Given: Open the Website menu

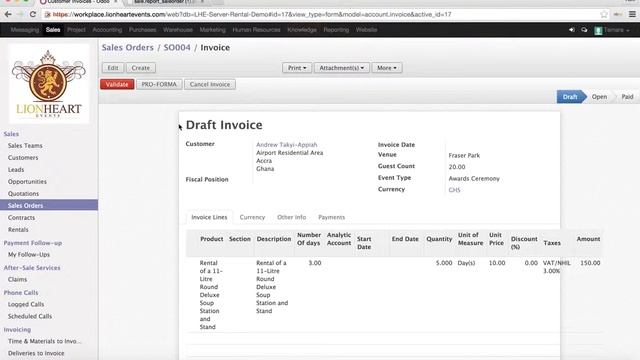Looking at the screenshot, I should click(366, 30).
